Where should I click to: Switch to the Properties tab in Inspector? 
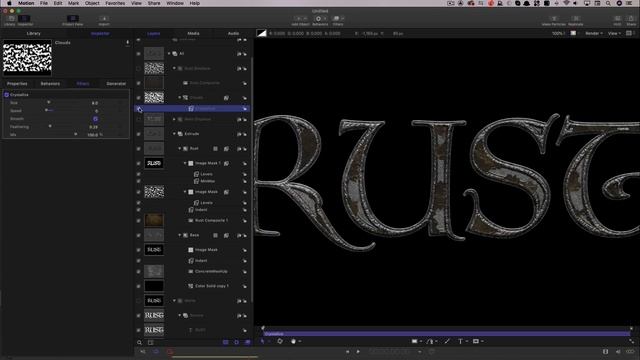tap(17, 84)
